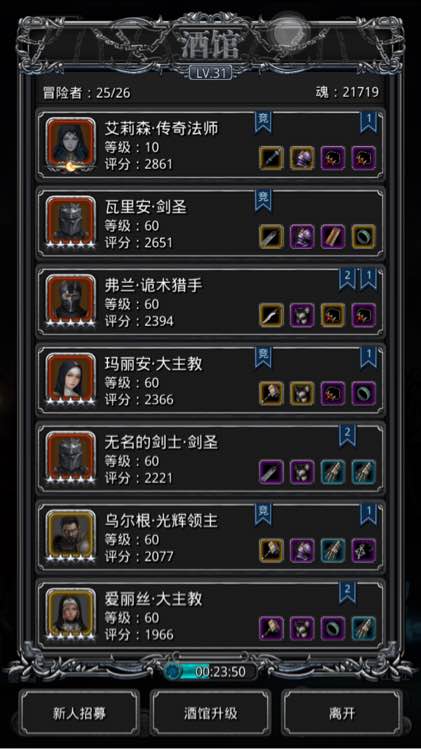Viewport: 421px width, 750px height.
Task: Click the number 2 banner on 弗兰·诡术猎手
Action: [347, 279]
